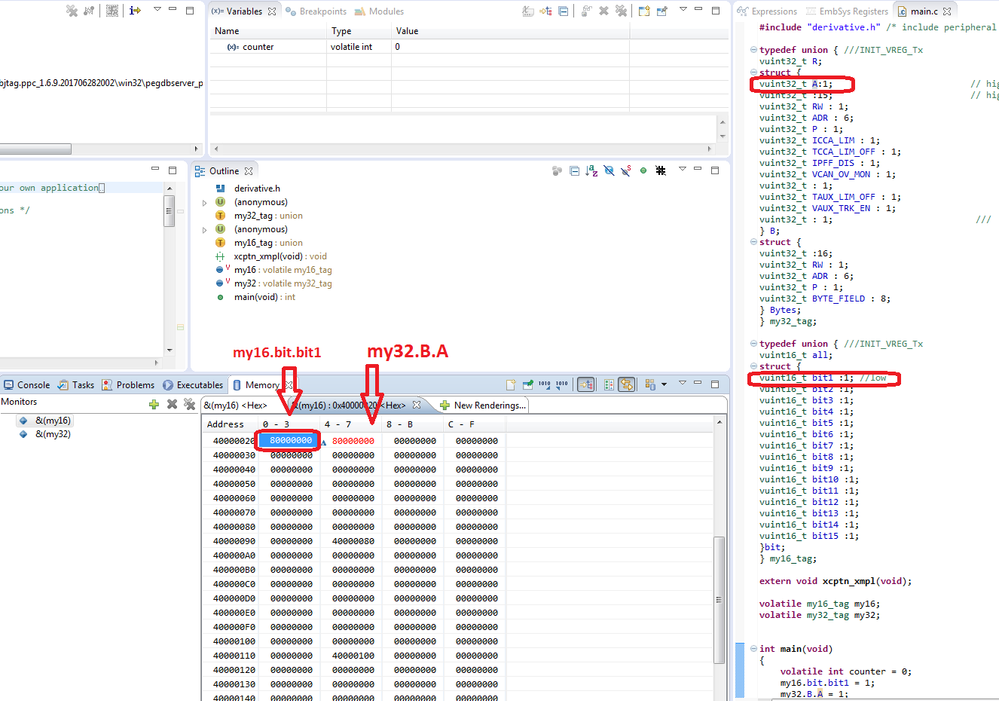The width and height of the screenshot is (999, 701).
Task: Switch to Variables tab
Action: pyautogui.click(x=244, y=11)
